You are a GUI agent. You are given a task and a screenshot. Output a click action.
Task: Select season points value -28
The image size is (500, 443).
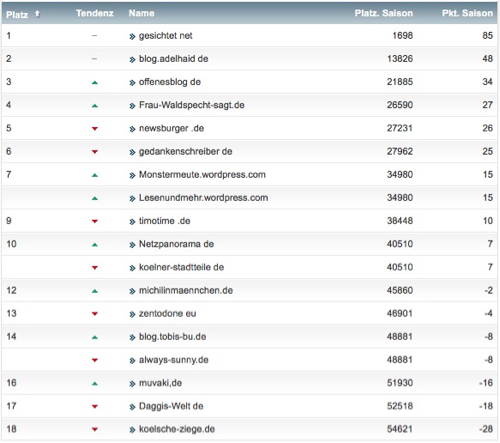(x=486, y=429)
